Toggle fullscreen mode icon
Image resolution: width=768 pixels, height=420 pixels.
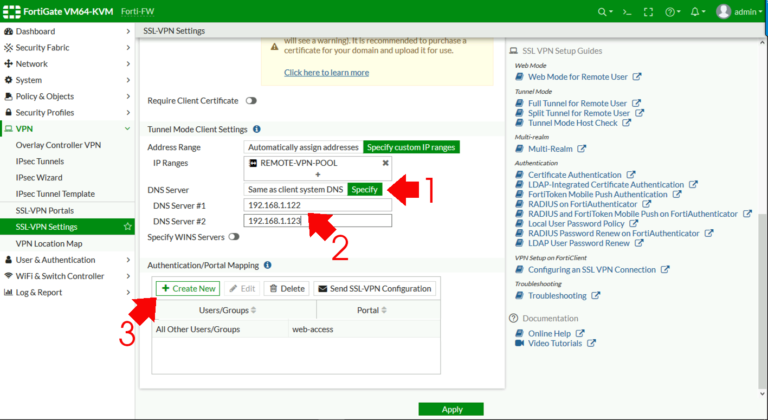[x=648, y=12]
